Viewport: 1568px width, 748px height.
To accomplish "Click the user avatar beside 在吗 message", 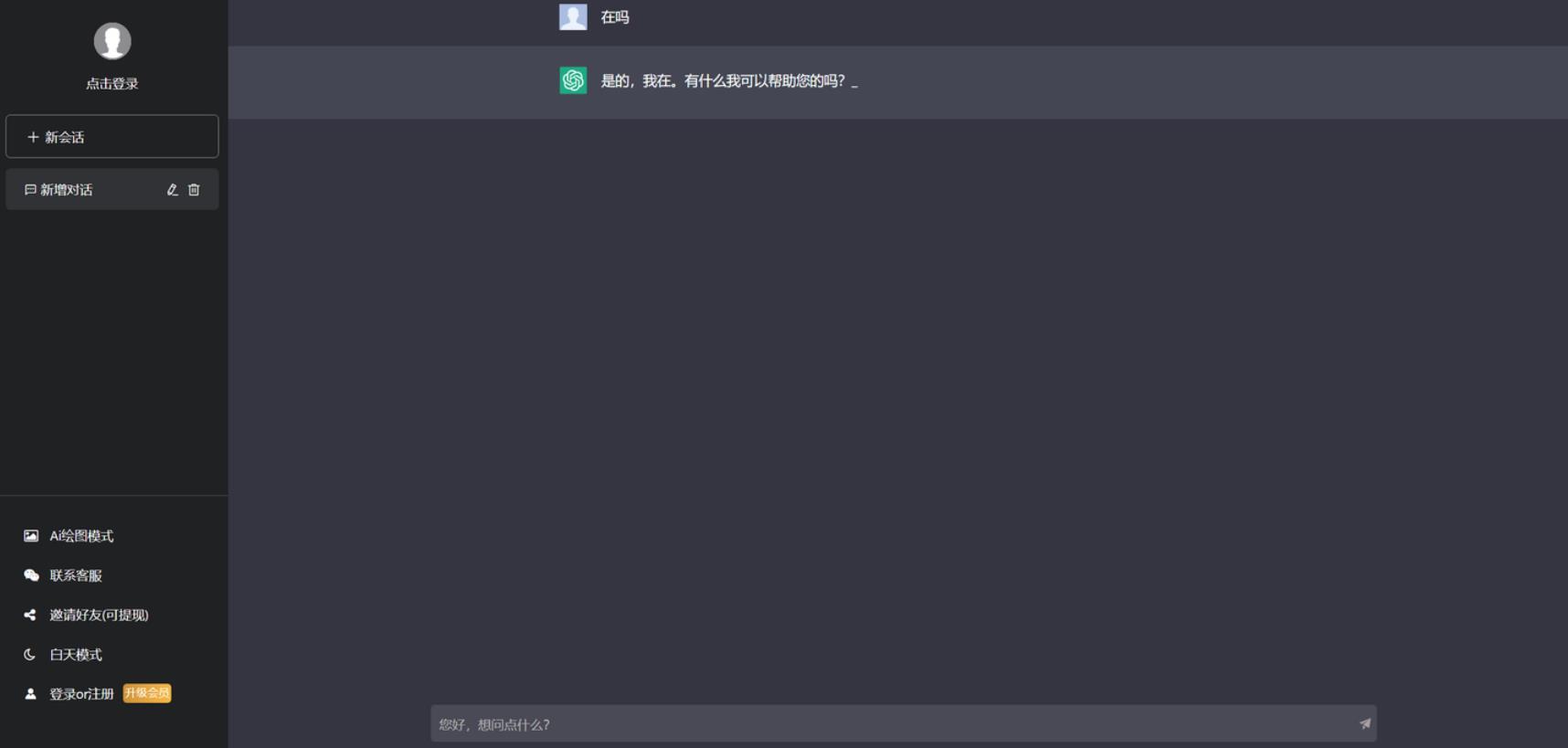I will (x=573, y=16).
